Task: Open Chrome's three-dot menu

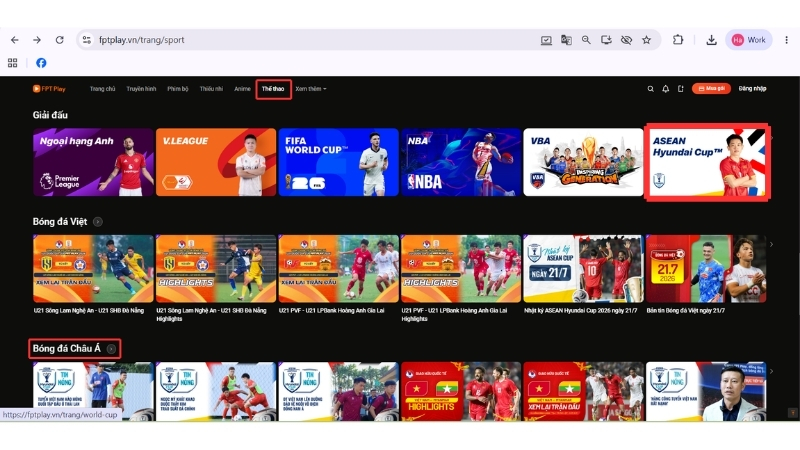Action: (786, 40)
